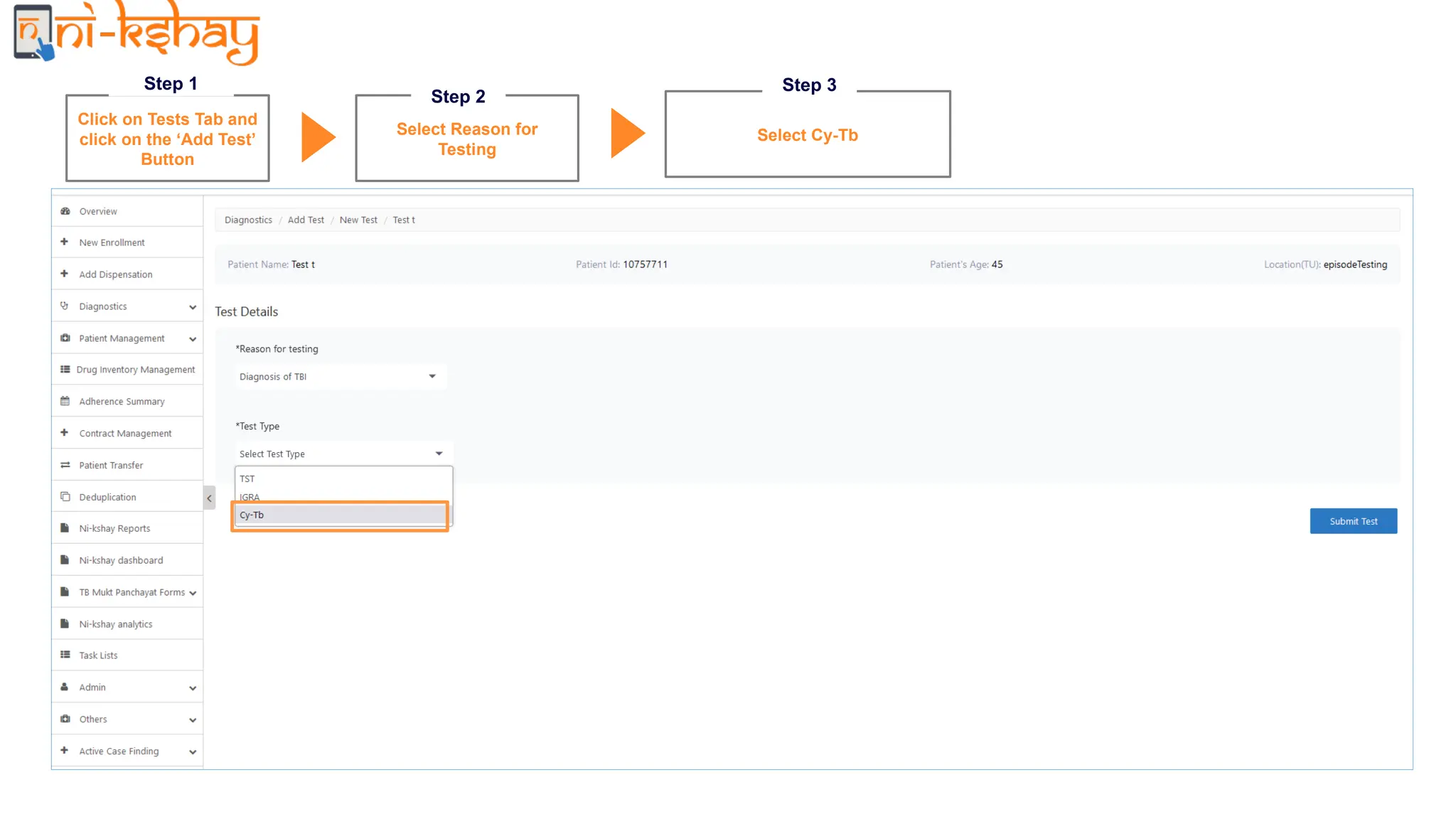1456x819 pixels.
Task: Choose TST from the test type list
Action: point(340,478)
